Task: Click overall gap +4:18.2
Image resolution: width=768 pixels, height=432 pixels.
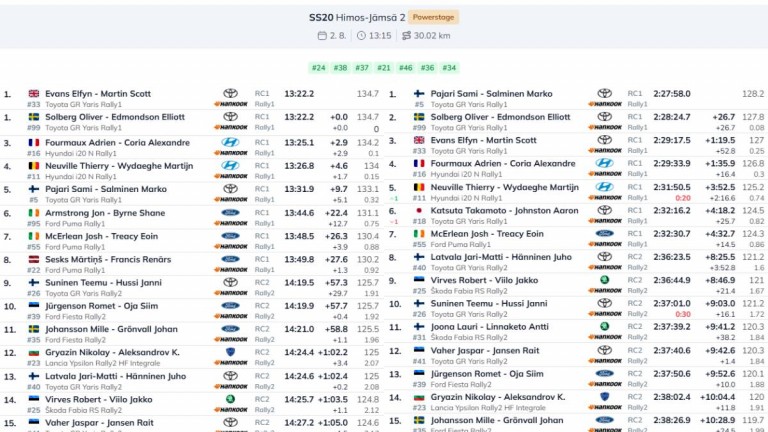Action: coord(720,211)
